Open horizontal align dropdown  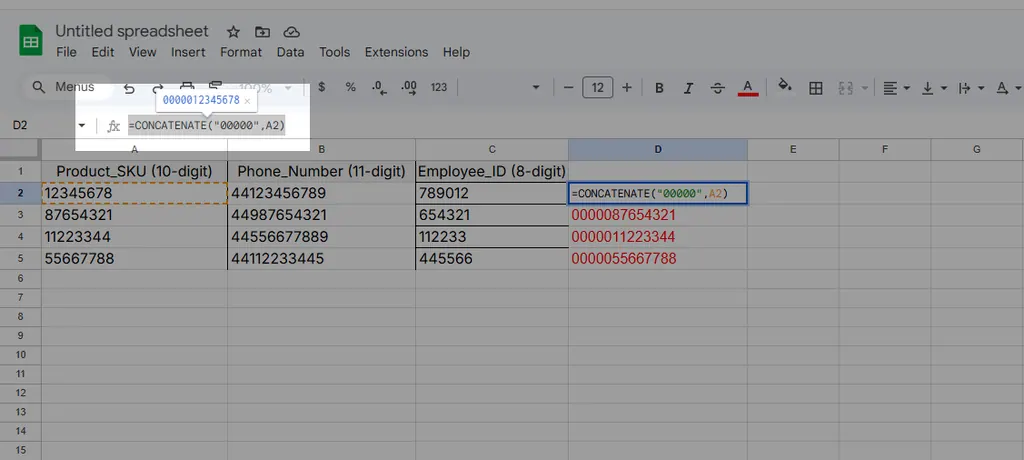point(897,88)
